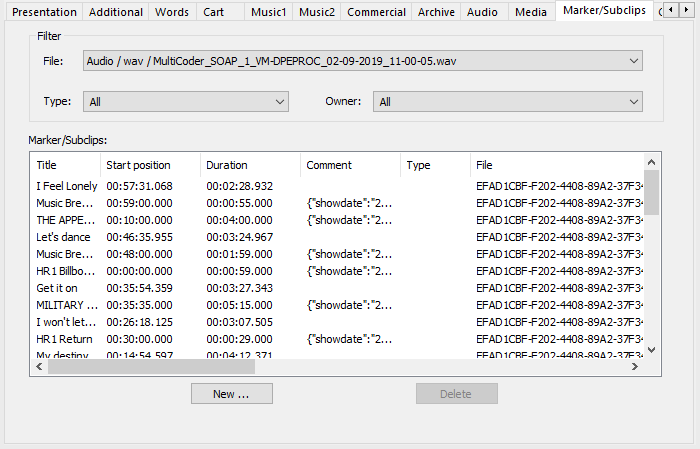Click the list's scroll up arrow
The height and width of the screenshot is (449, 700).
(x=651, y=162)
